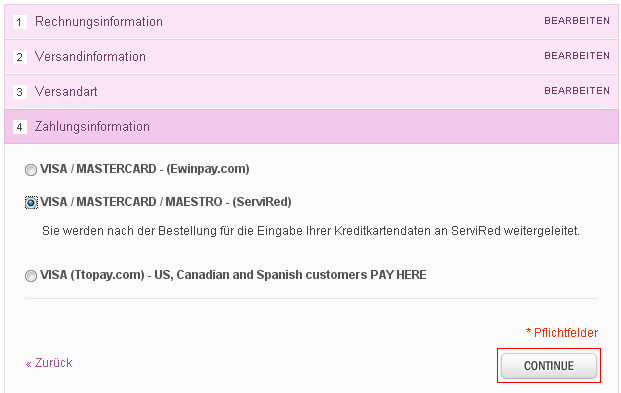
Task: Click the VISA / MASTERCARD (Ewinpay.com) label
Action: [145, 169]
